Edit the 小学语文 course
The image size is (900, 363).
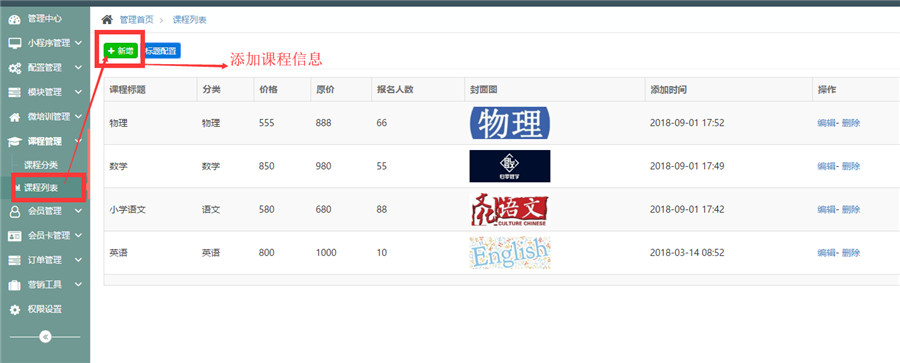[x=826, y=210]
